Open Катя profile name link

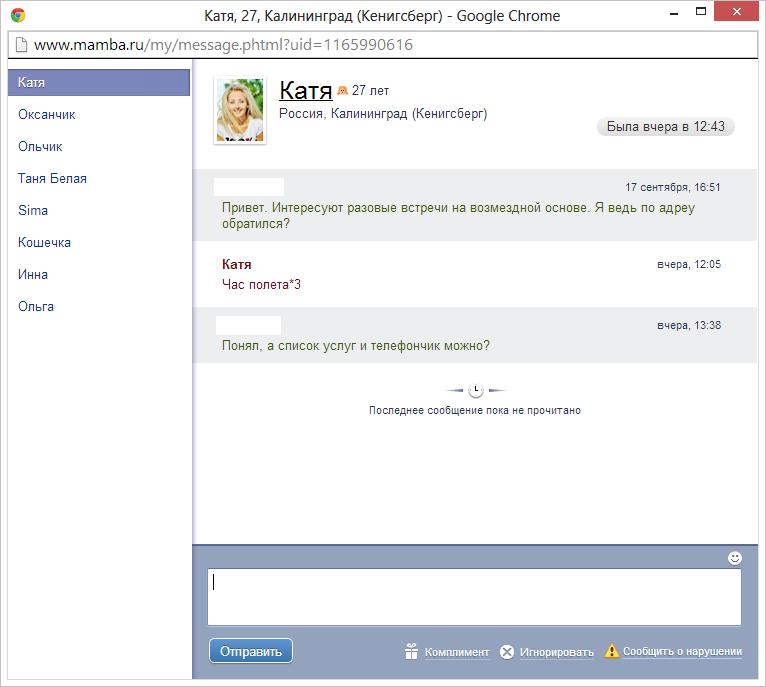click(x=306, y=90)
